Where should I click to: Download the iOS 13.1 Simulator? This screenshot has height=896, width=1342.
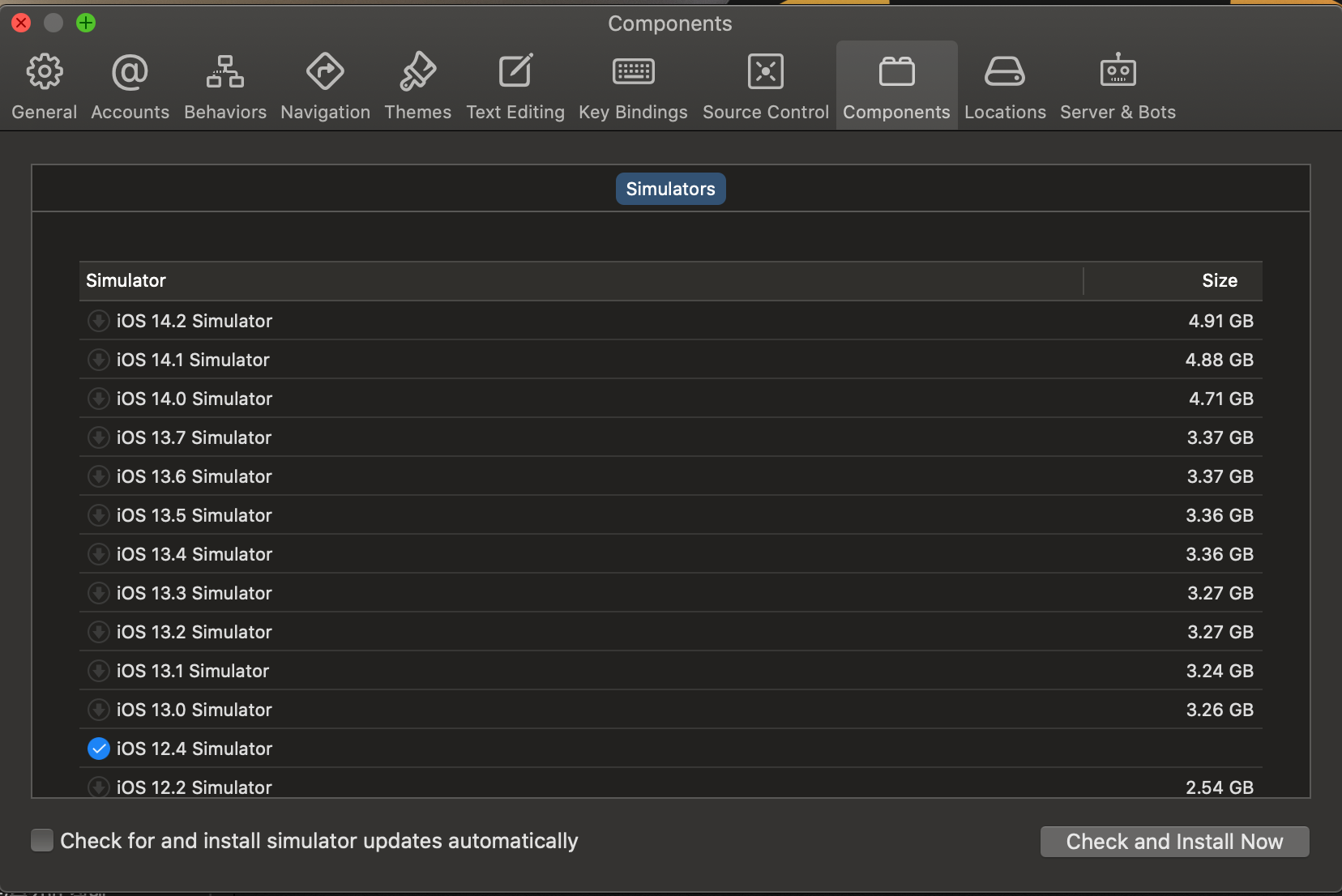99,671
